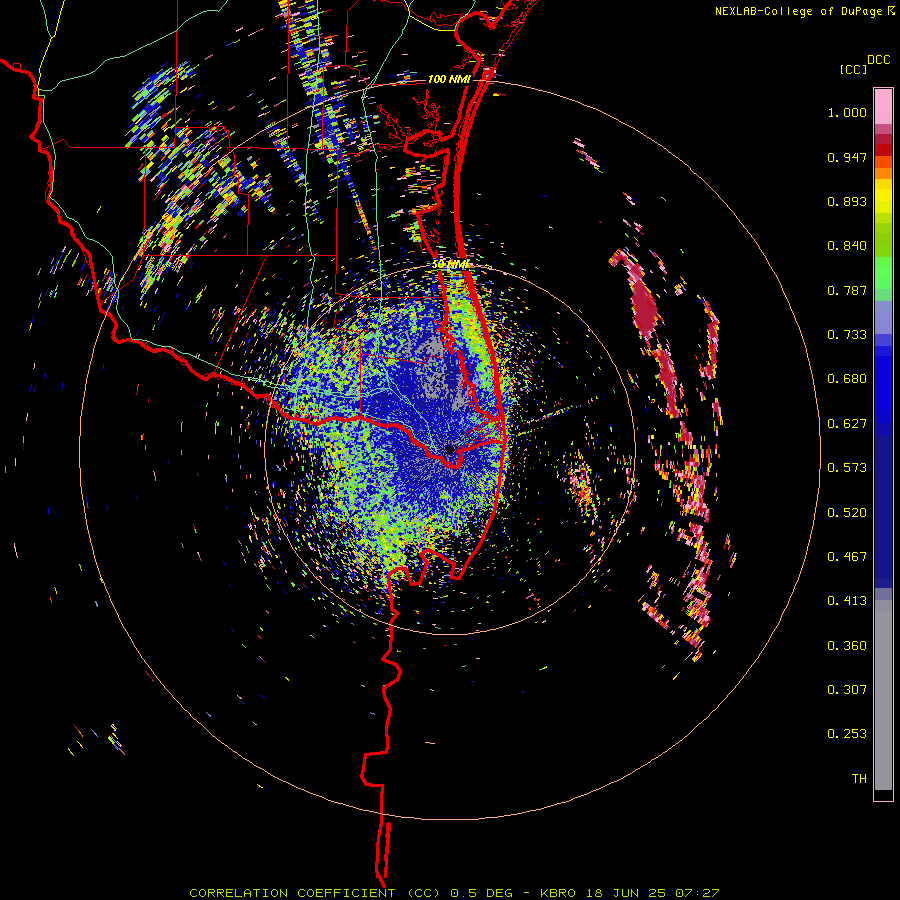
Task: Select the TH threshold label
Action: tap(859, 779)
